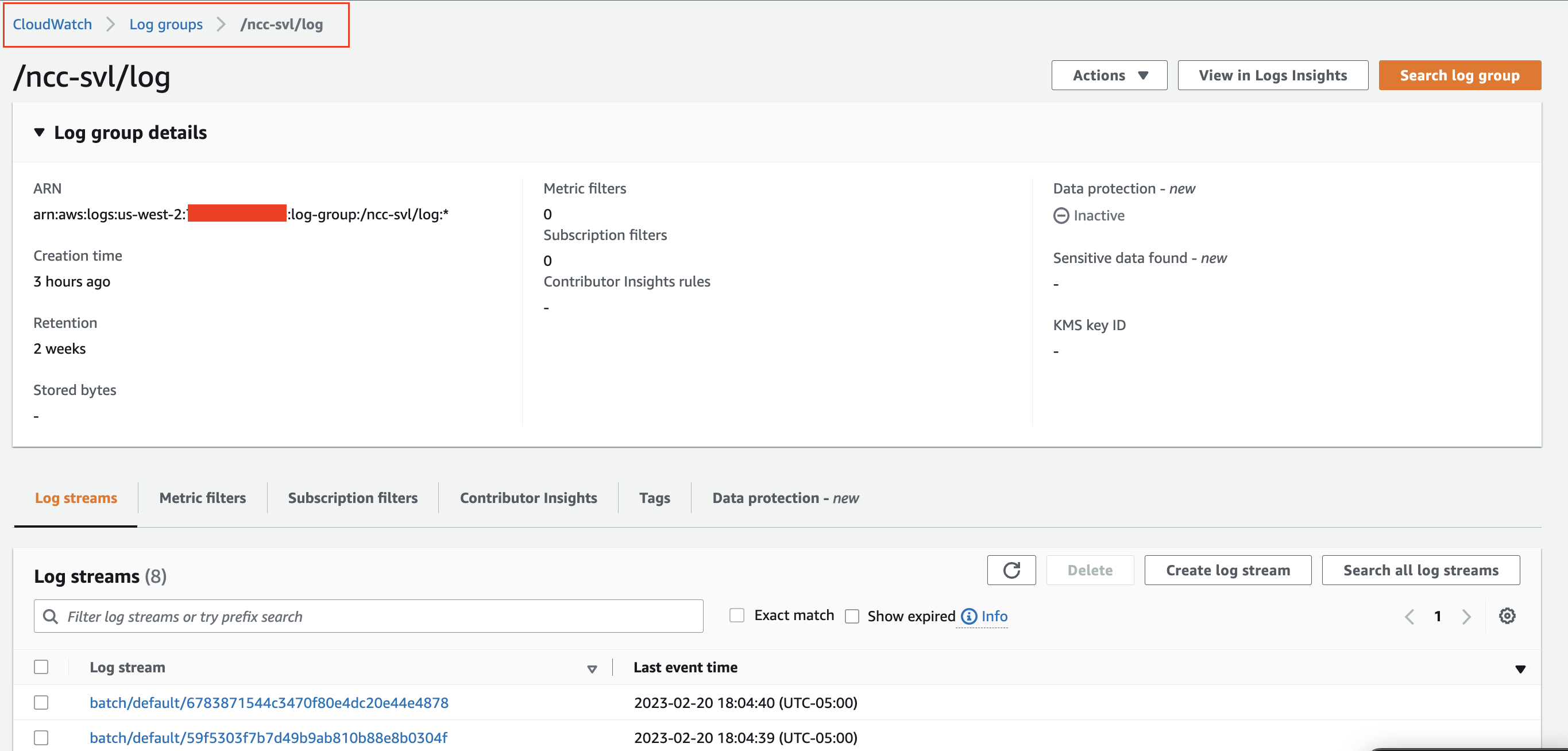The height and width of the screenshot is (751, 1568).
Task: Click the refresh log streams icon button
Action: click(1011, 570)
